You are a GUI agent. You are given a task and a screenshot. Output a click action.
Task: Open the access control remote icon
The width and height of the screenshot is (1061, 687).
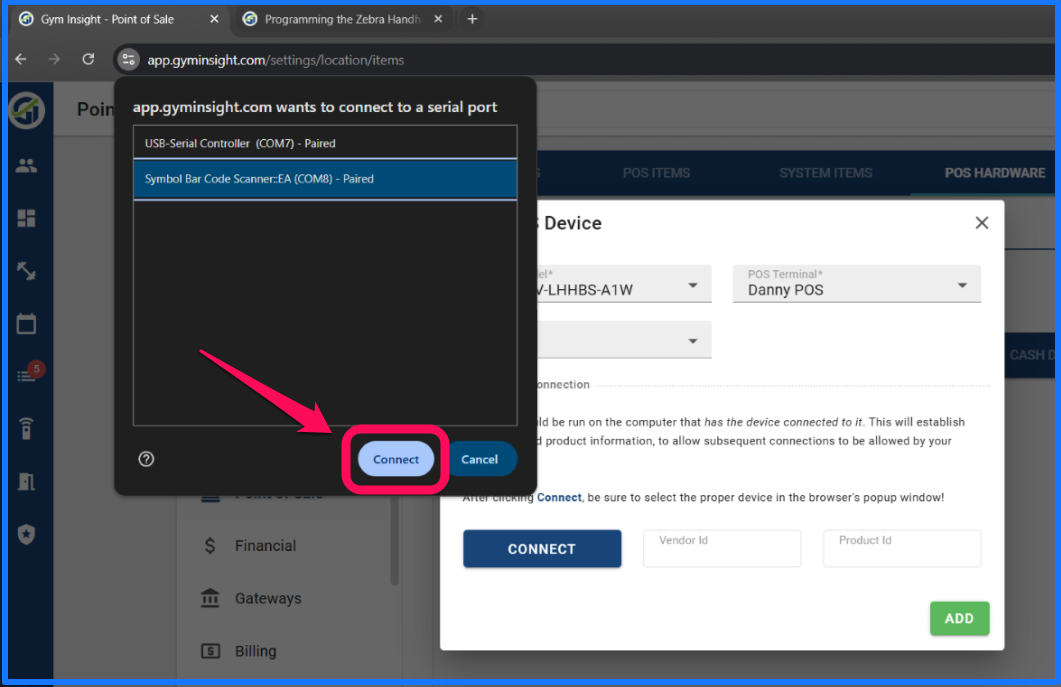click(x=26, y=428)
